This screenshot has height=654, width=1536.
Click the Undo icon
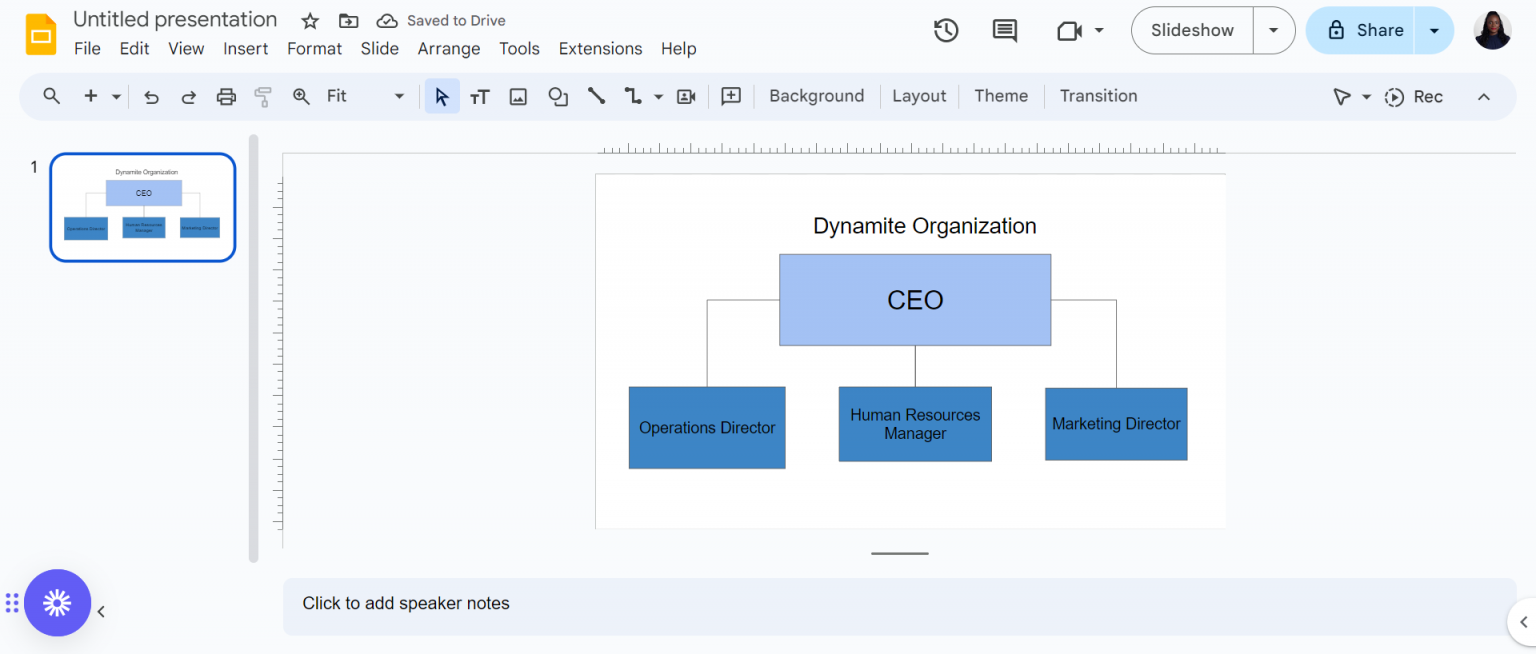151,96
